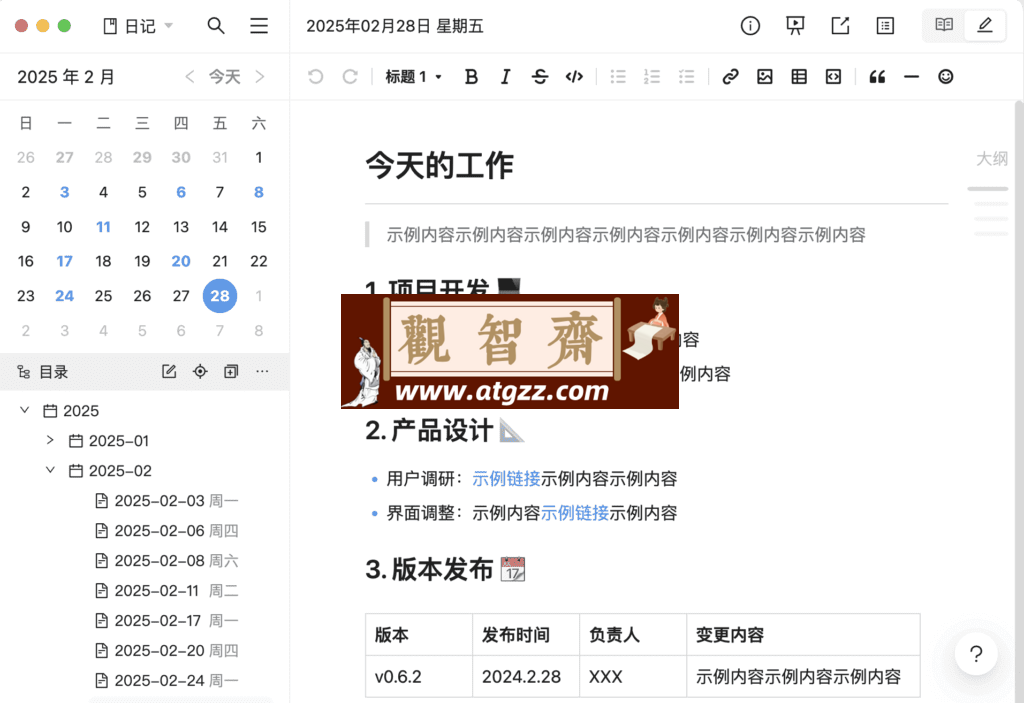This screenshot has width=1024, height=703.
Task: Click table cell 2024.2.28
Action: [x=526, y=677]
